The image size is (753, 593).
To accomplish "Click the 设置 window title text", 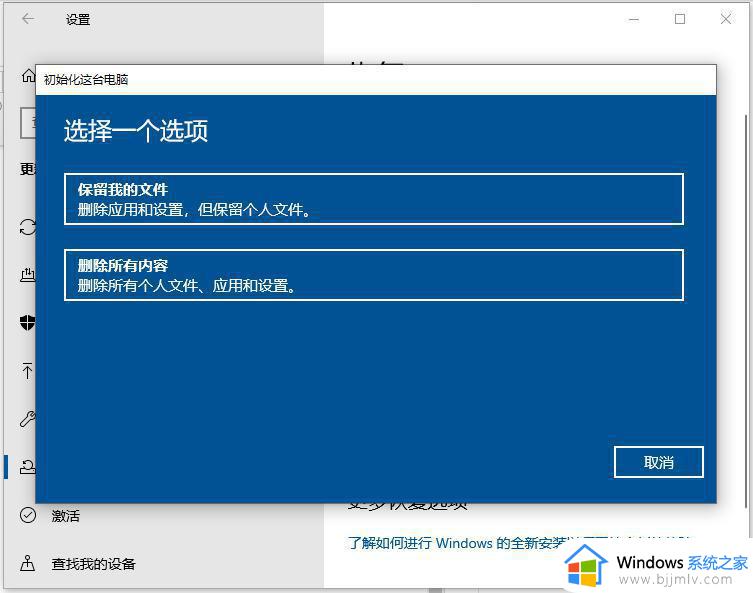I will [x=78, y=20].
